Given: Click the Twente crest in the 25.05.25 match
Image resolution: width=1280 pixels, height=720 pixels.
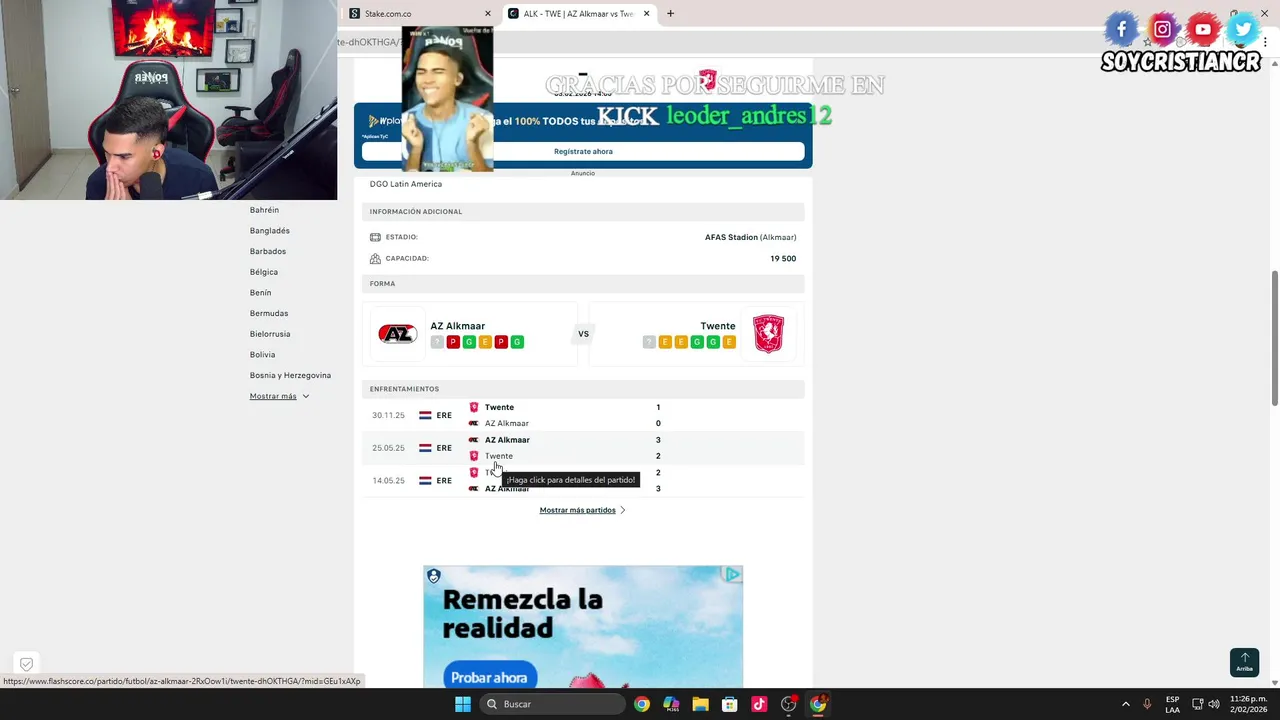Looking at the screenshot, I should [474, 456].
